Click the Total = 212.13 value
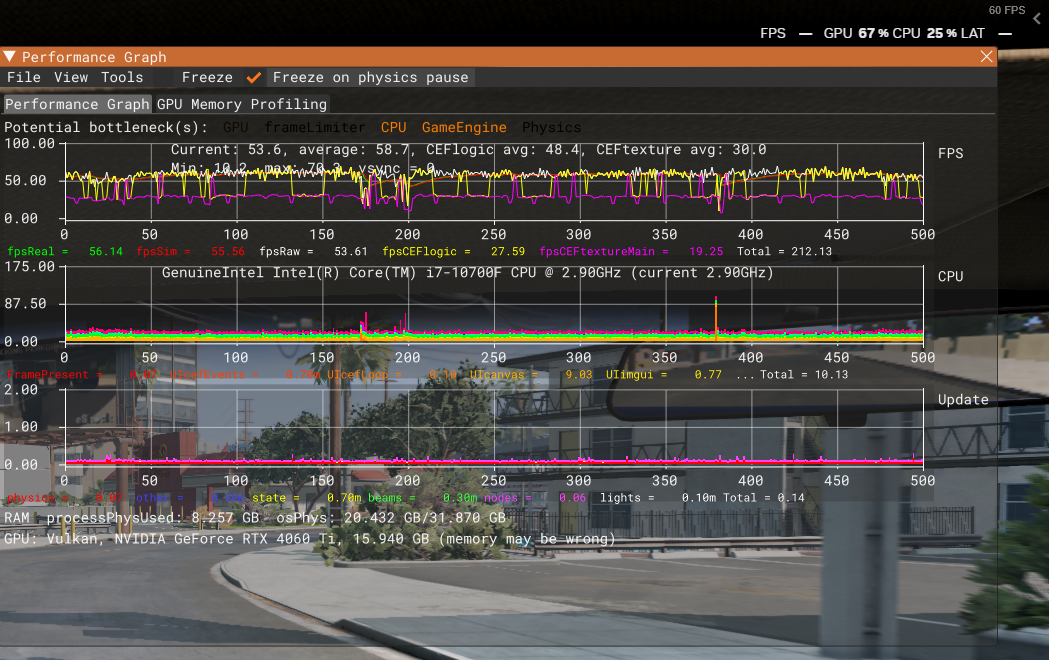 click(x=784, y=251)
